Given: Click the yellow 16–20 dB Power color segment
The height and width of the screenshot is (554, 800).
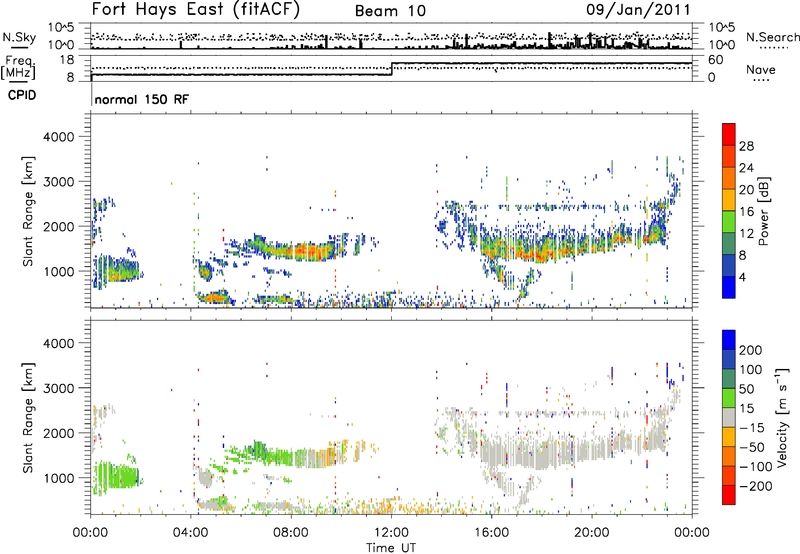Looking at the screenshot, I should click(729, 200).
